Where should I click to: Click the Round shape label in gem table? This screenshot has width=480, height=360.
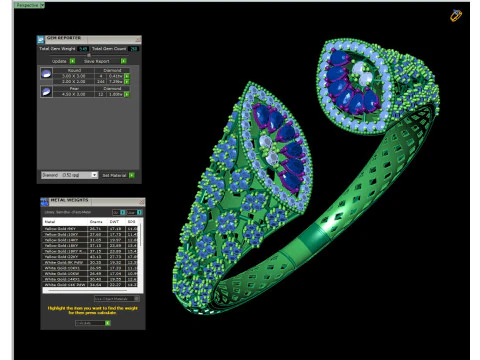click(74, 70)
